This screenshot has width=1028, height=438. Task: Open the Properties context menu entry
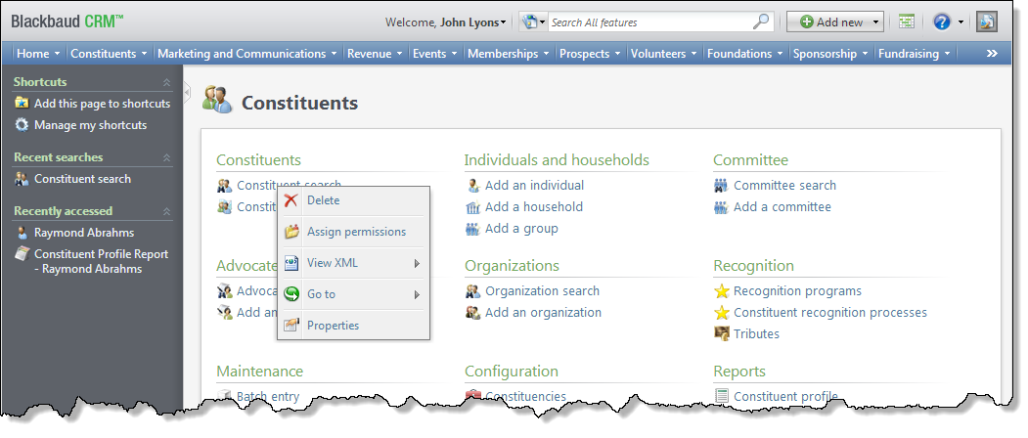tap(332, 325)
